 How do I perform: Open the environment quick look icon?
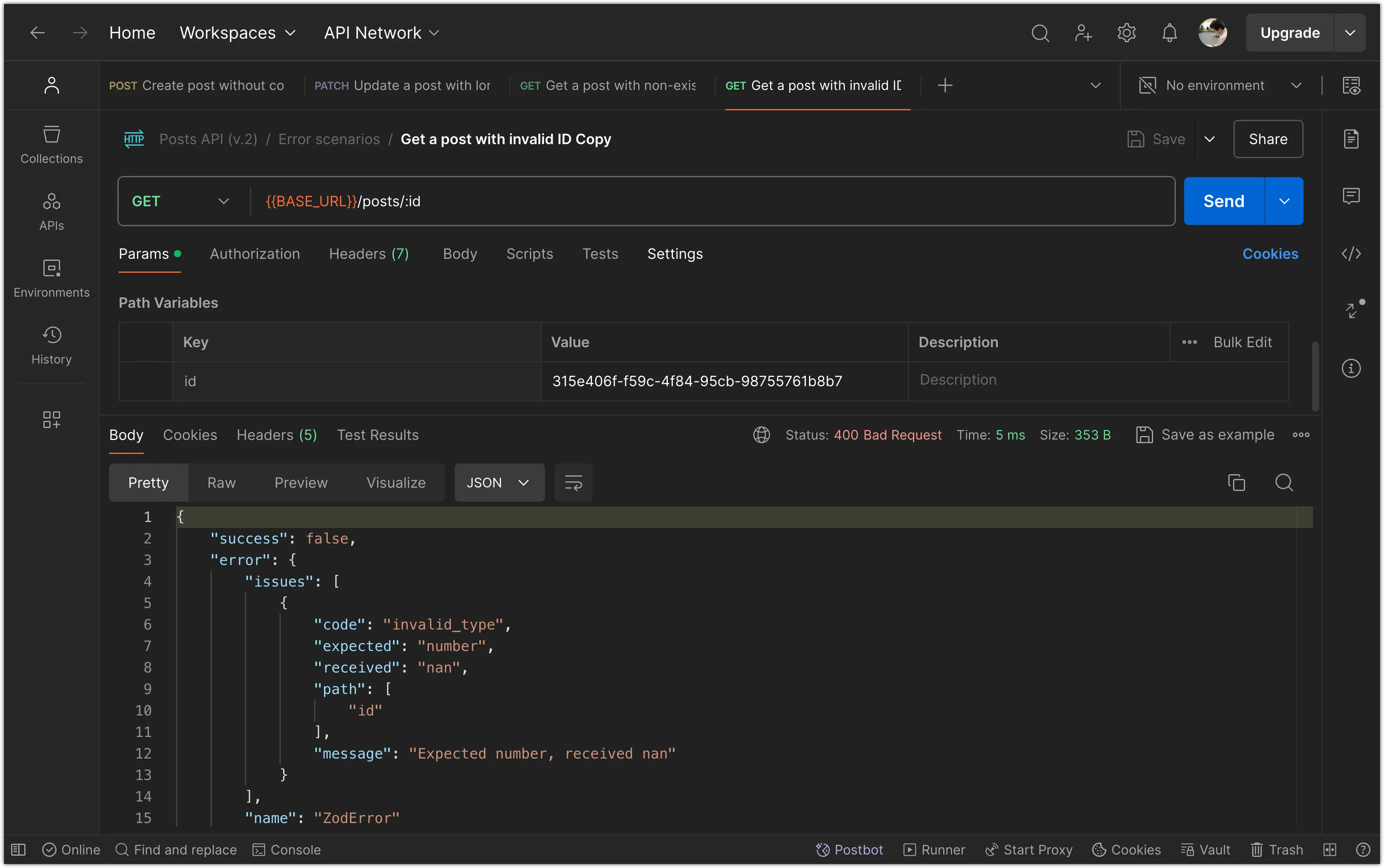(1351, 86)
